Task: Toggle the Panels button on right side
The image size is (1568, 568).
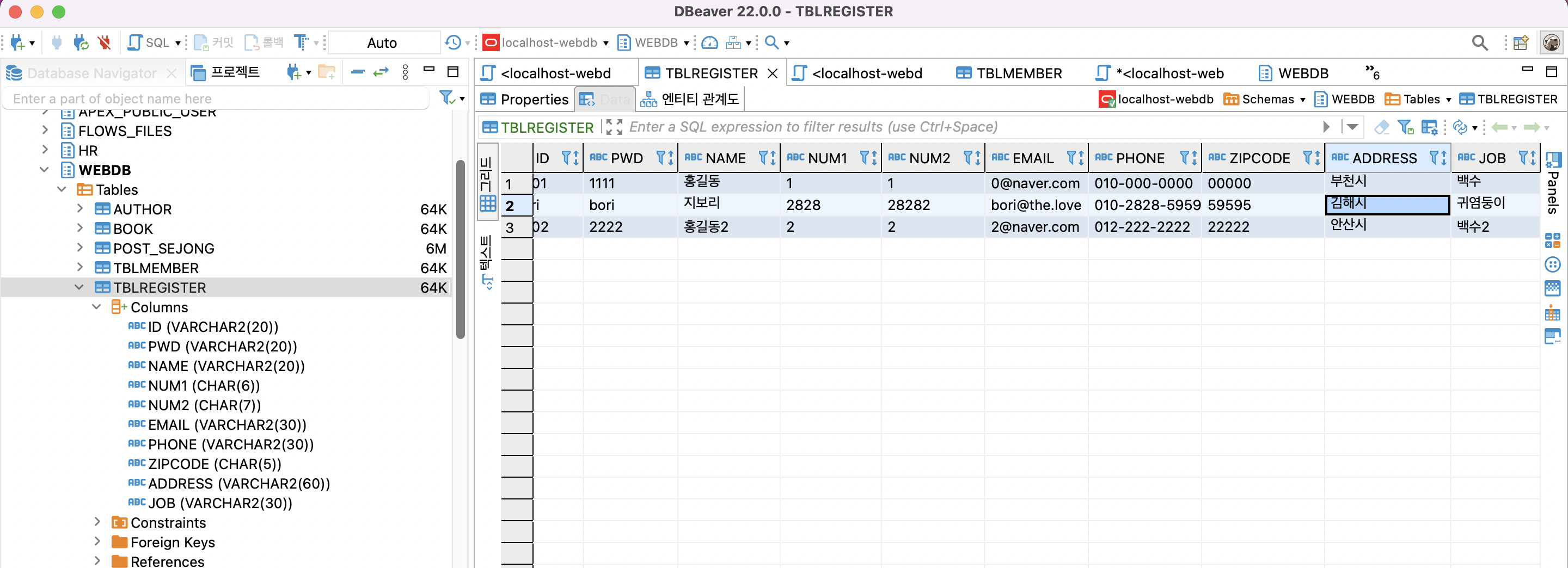Action: click(x=1553, y=182)
